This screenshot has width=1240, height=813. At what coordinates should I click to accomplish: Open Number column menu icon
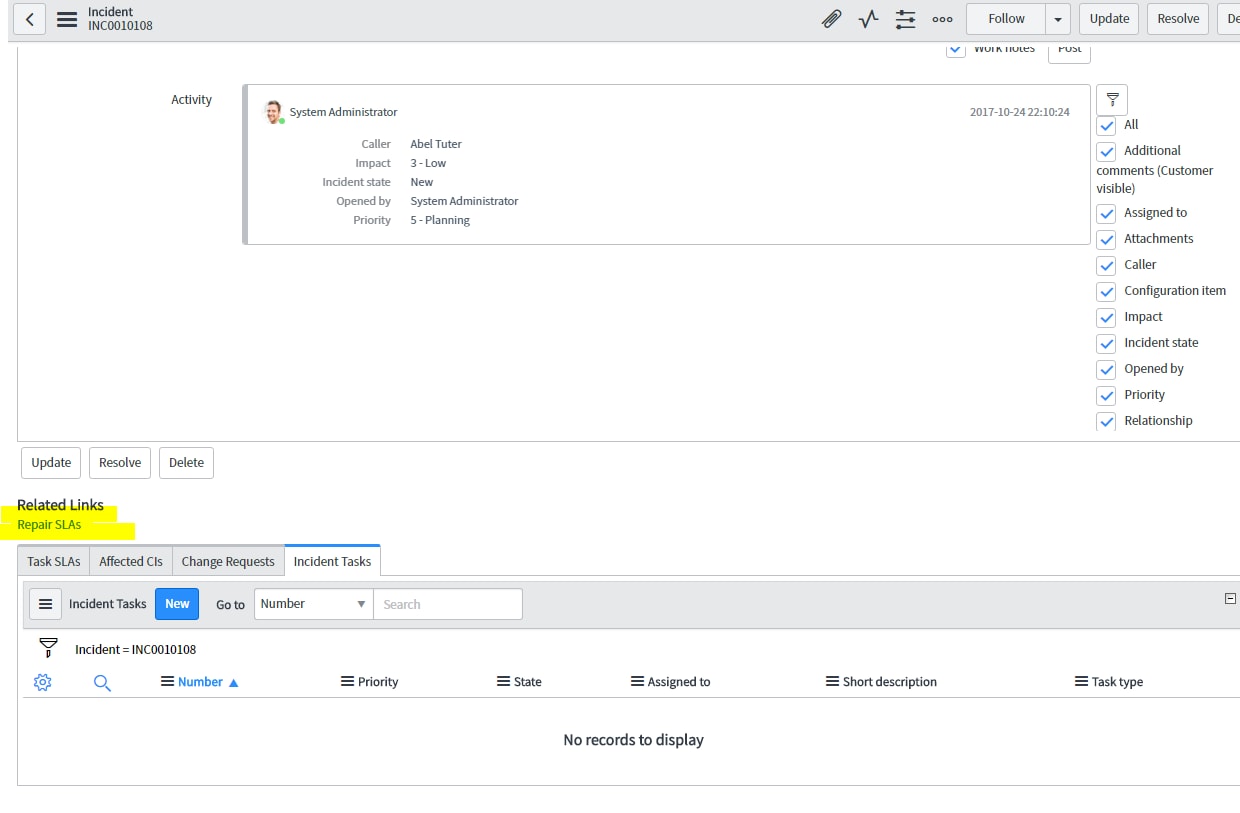point(167,682)
